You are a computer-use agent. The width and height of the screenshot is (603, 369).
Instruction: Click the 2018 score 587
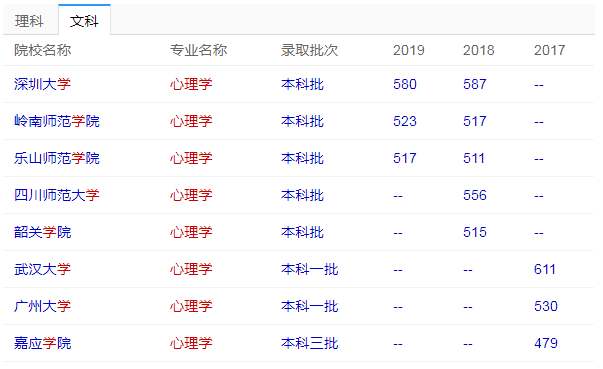point(475,84)
